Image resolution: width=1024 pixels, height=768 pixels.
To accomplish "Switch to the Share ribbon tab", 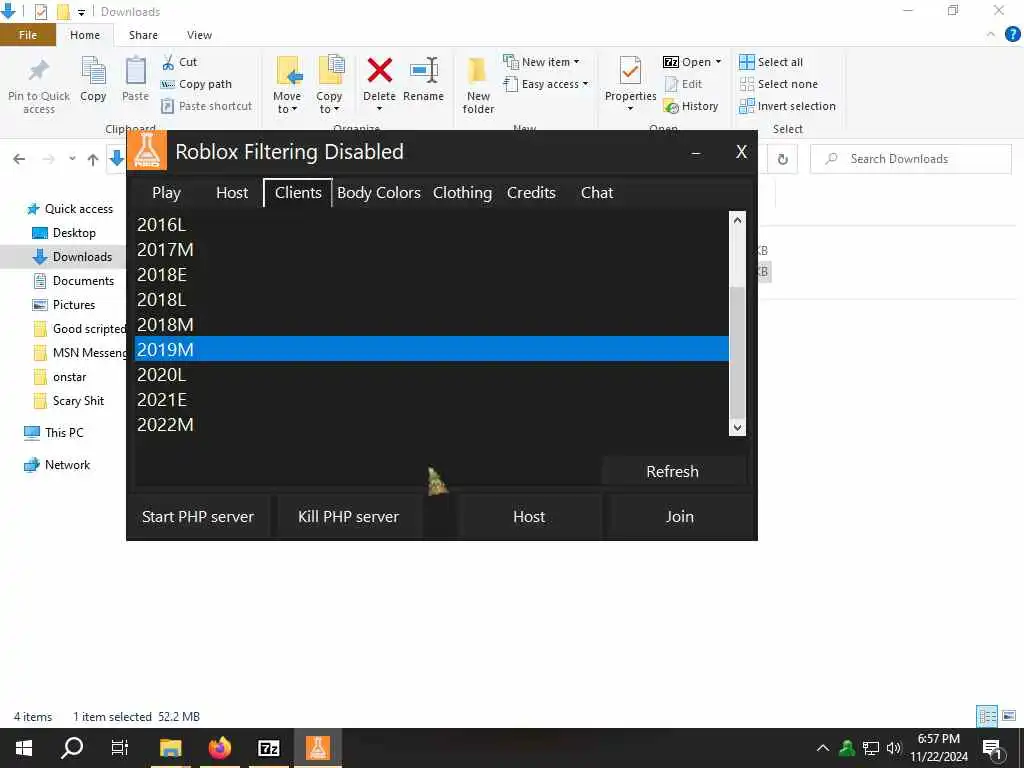I will (x=143, y=35).
